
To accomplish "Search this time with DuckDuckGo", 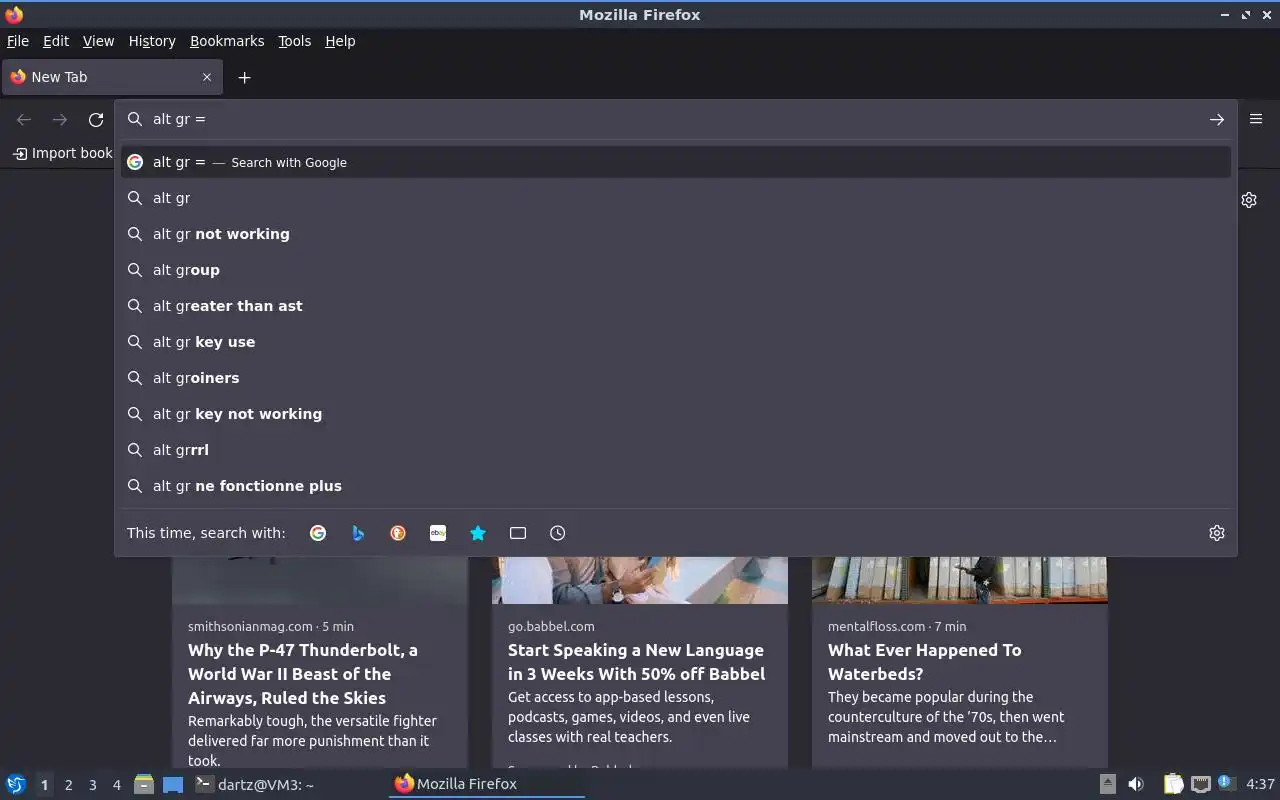I will tap(398, 533).
